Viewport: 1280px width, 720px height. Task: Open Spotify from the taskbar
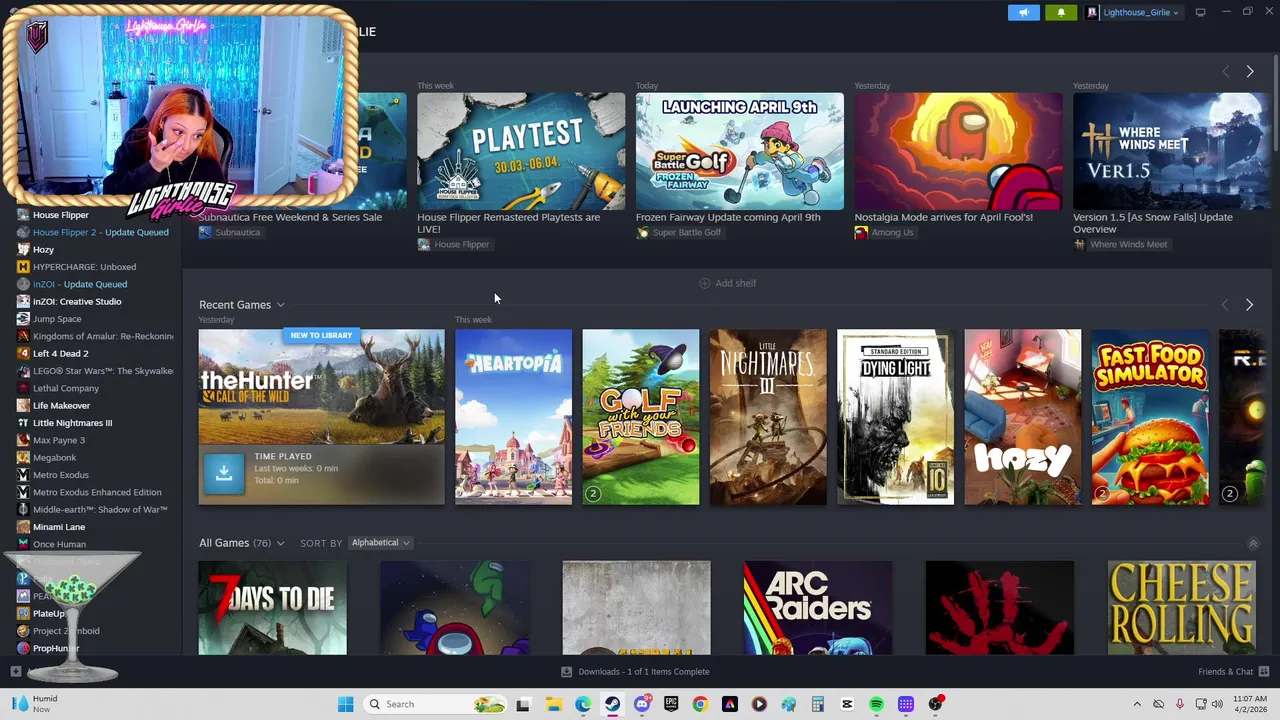point(876,704)
